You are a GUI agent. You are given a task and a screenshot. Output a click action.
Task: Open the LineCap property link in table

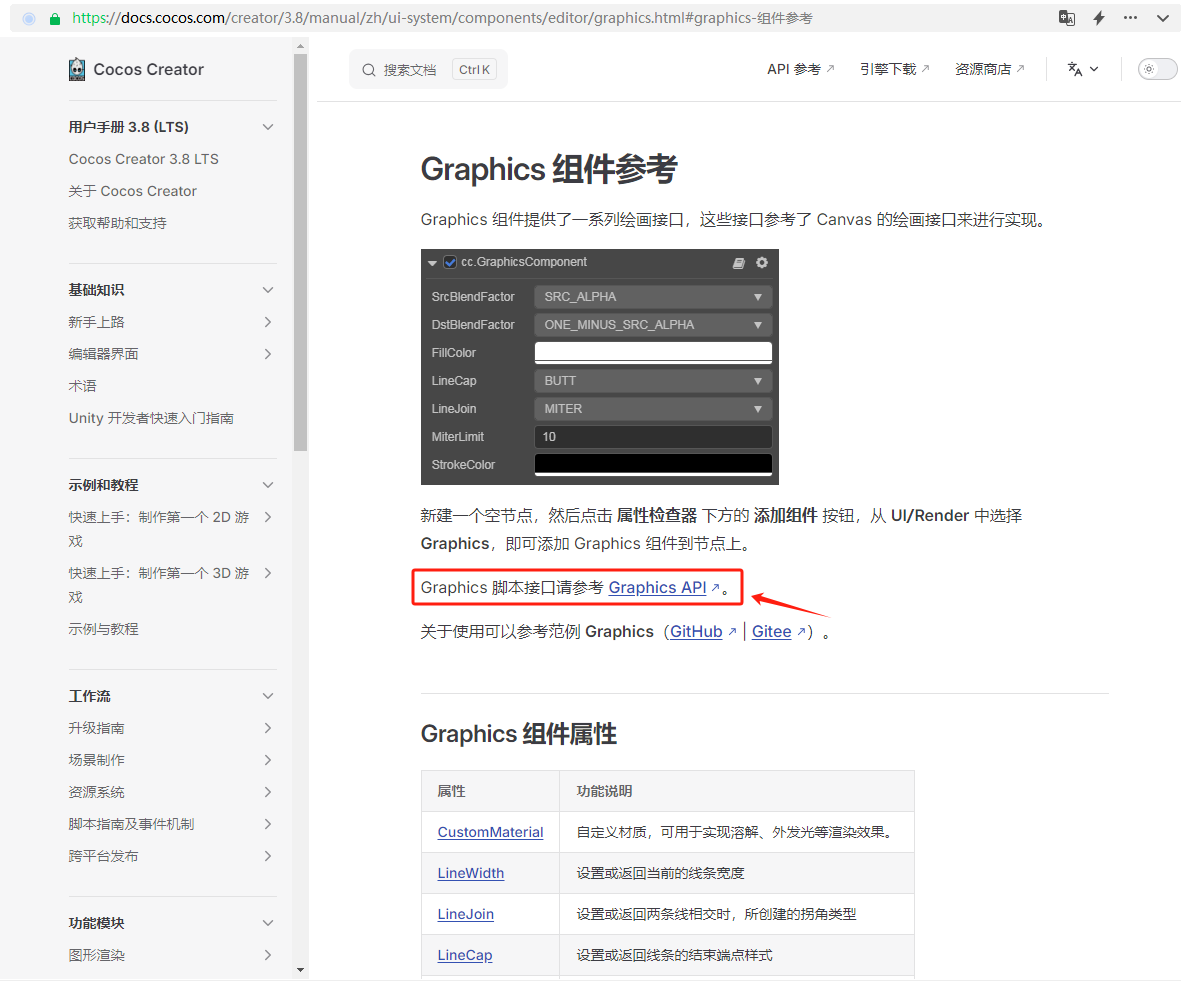[x=465, y=955]
